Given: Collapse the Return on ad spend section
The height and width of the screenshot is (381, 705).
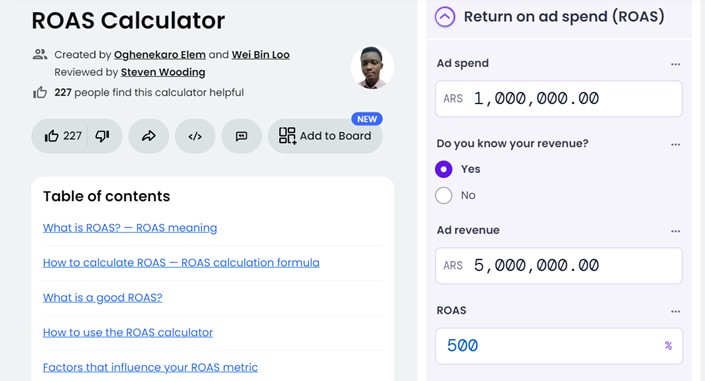Looking at the screenshot, I should tap(445, 17).
